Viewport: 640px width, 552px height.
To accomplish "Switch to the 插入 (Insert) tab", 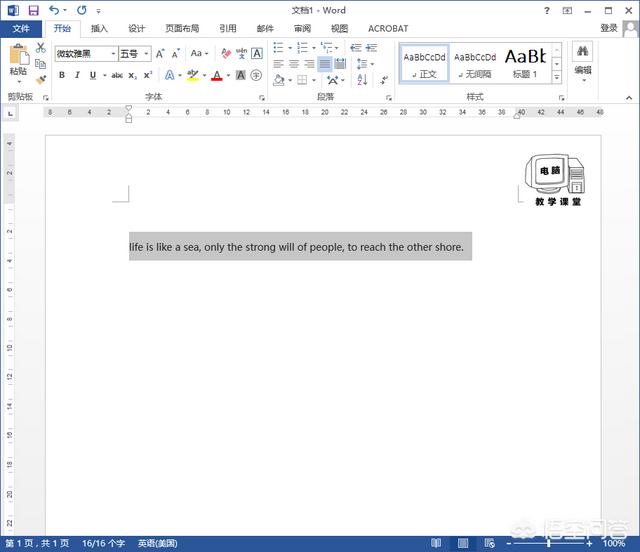I will [x=99, y=29].
